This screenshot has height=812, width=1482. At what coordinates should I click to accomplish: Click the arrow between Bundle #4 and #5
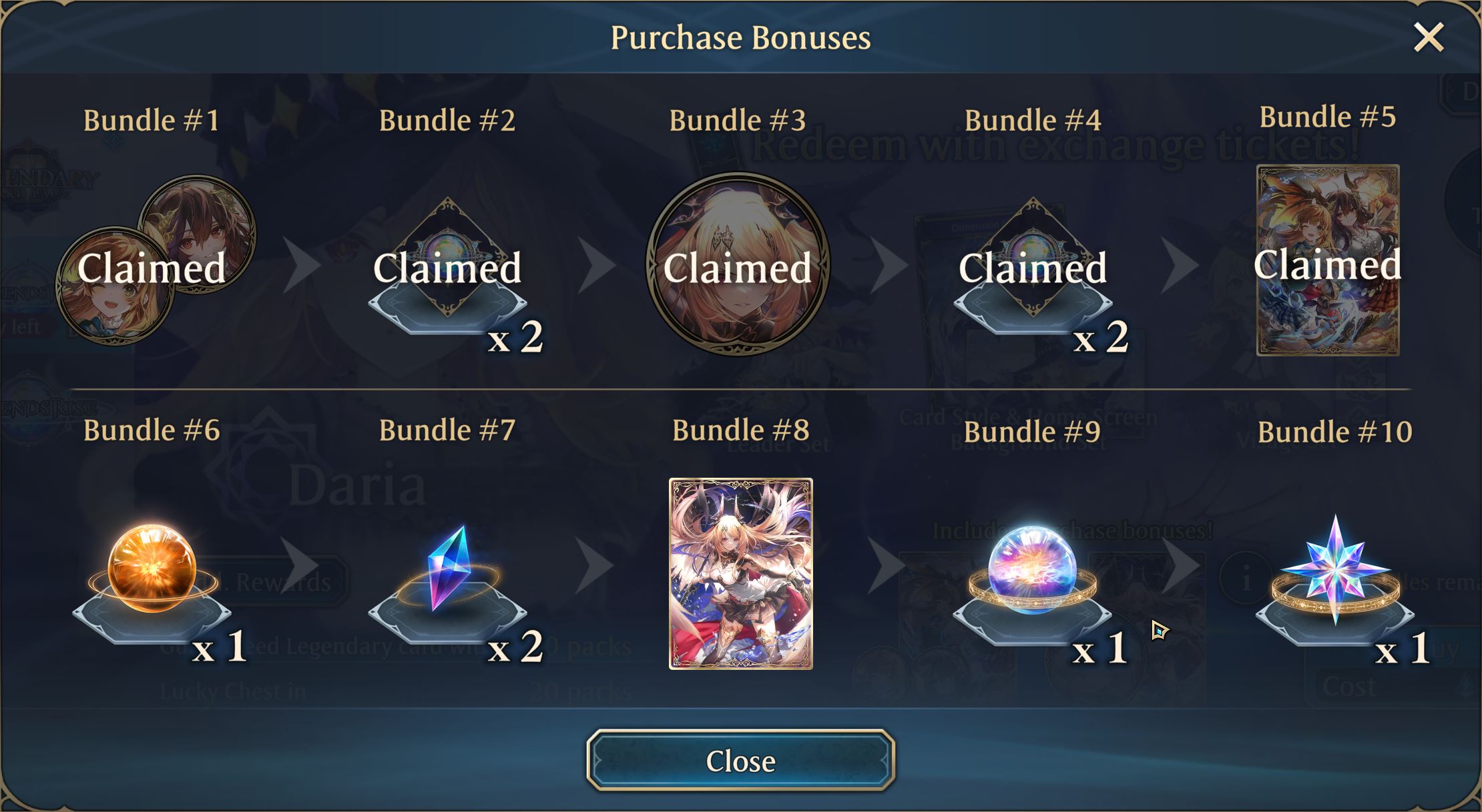tap(1180, 265)
